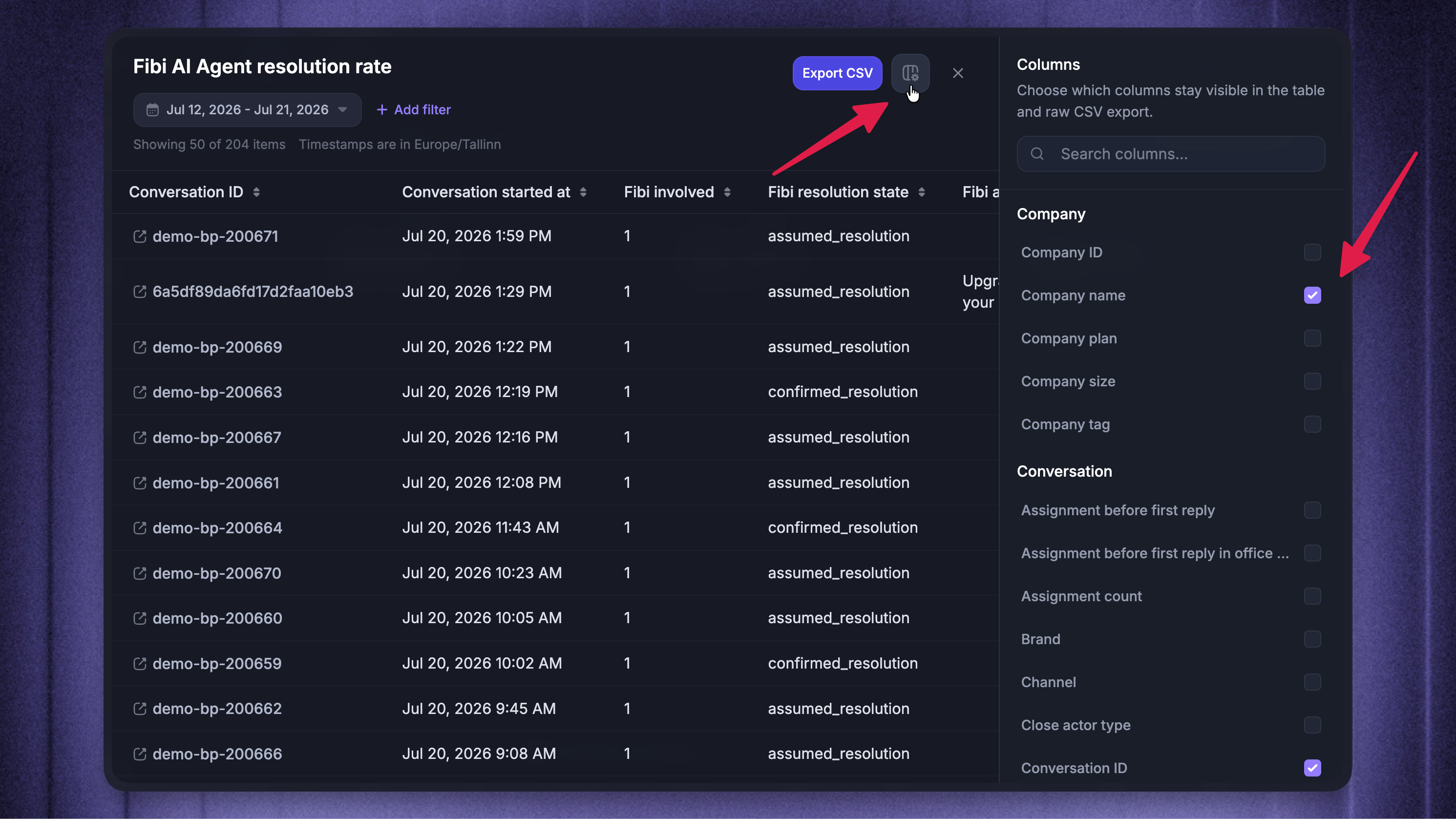Open conversation demo-bp-200667 external link icon
Screen dimensions: 1456x819
[x=140, y=438]
